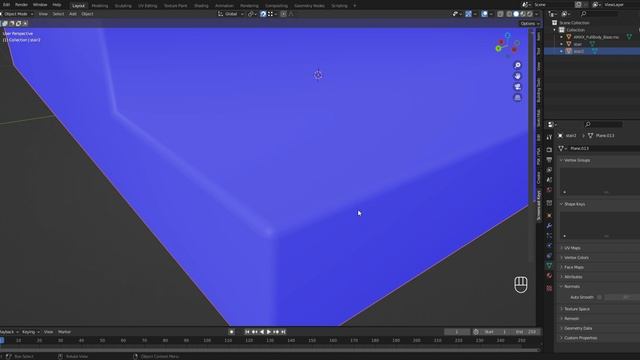Click the new scene icon in top bar
Viewport: 640px width, 360px height.
click(x=578, y=4)
